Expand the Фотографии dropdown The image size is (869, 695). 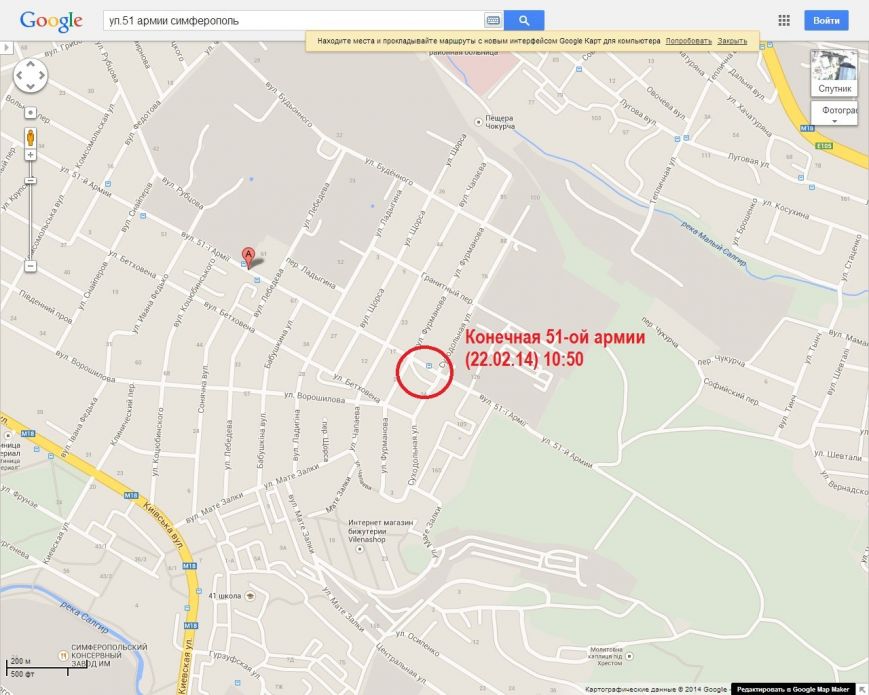(x=834, y=113)
